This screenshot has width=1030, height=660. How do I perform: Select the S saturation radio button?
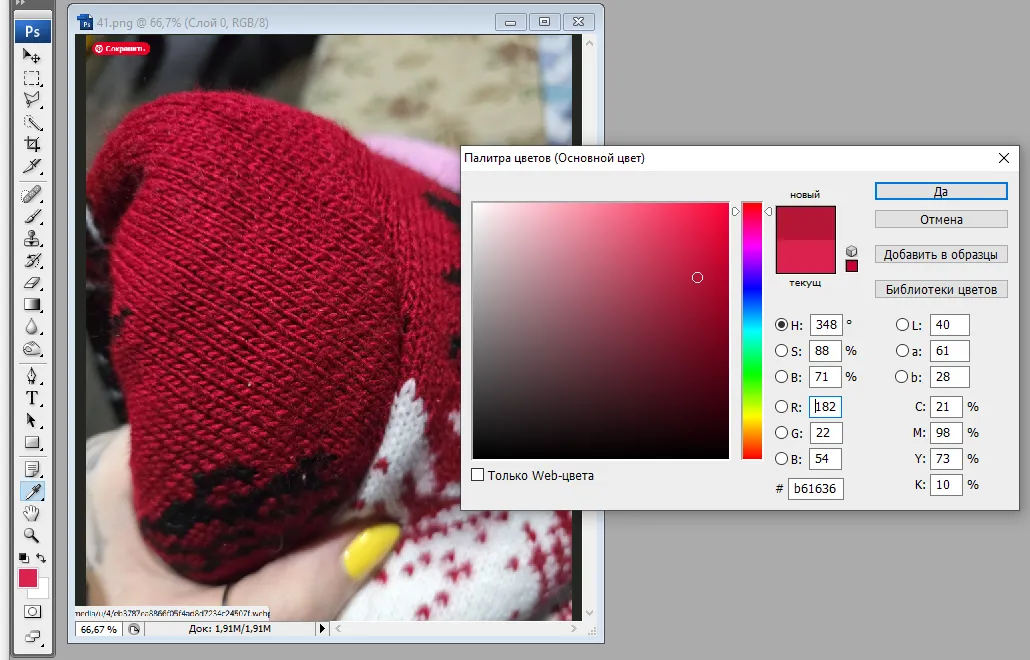pos(781,351)
